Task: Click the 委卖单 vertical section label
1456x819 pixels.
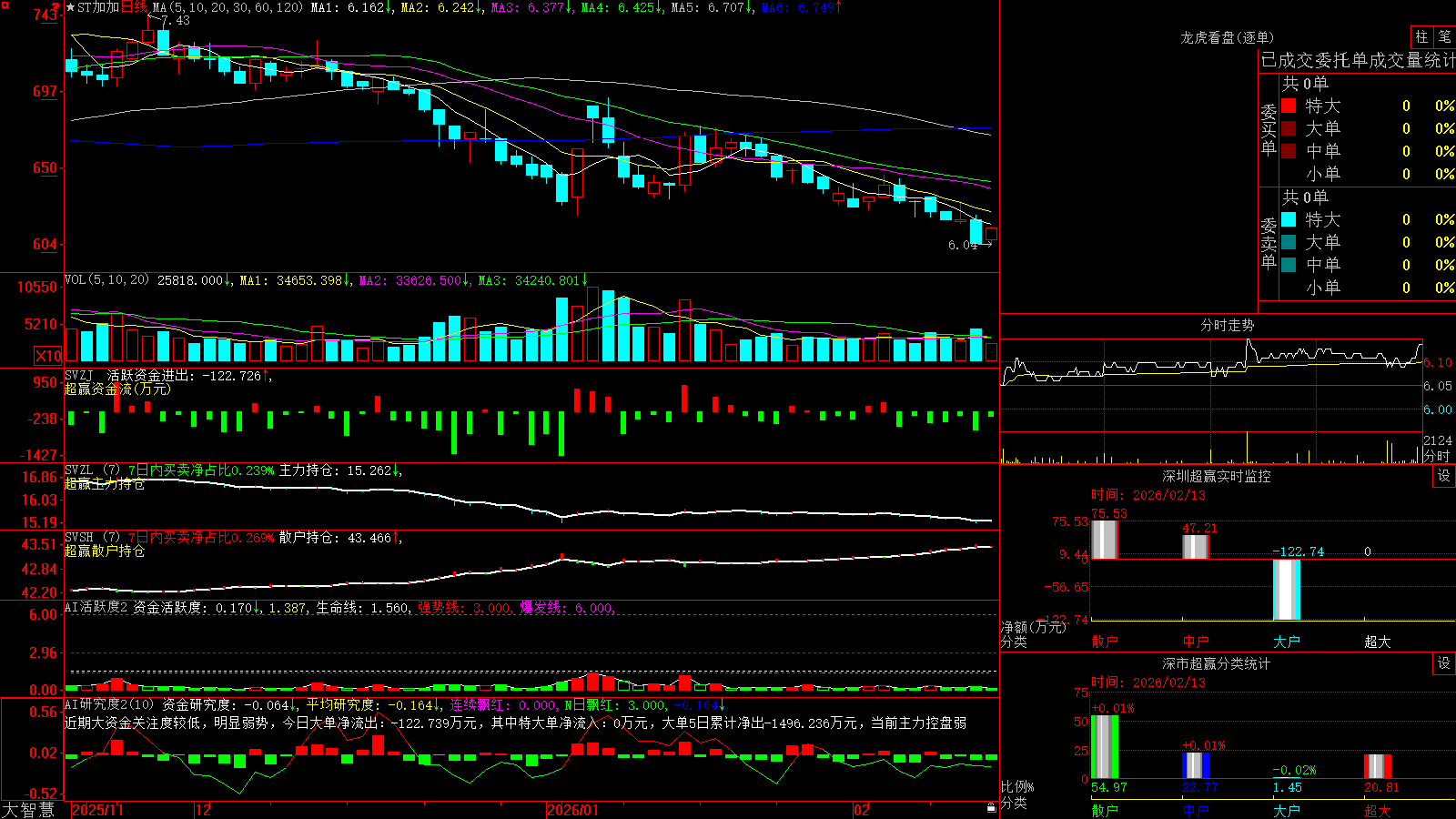Action: click(1269, 243)
